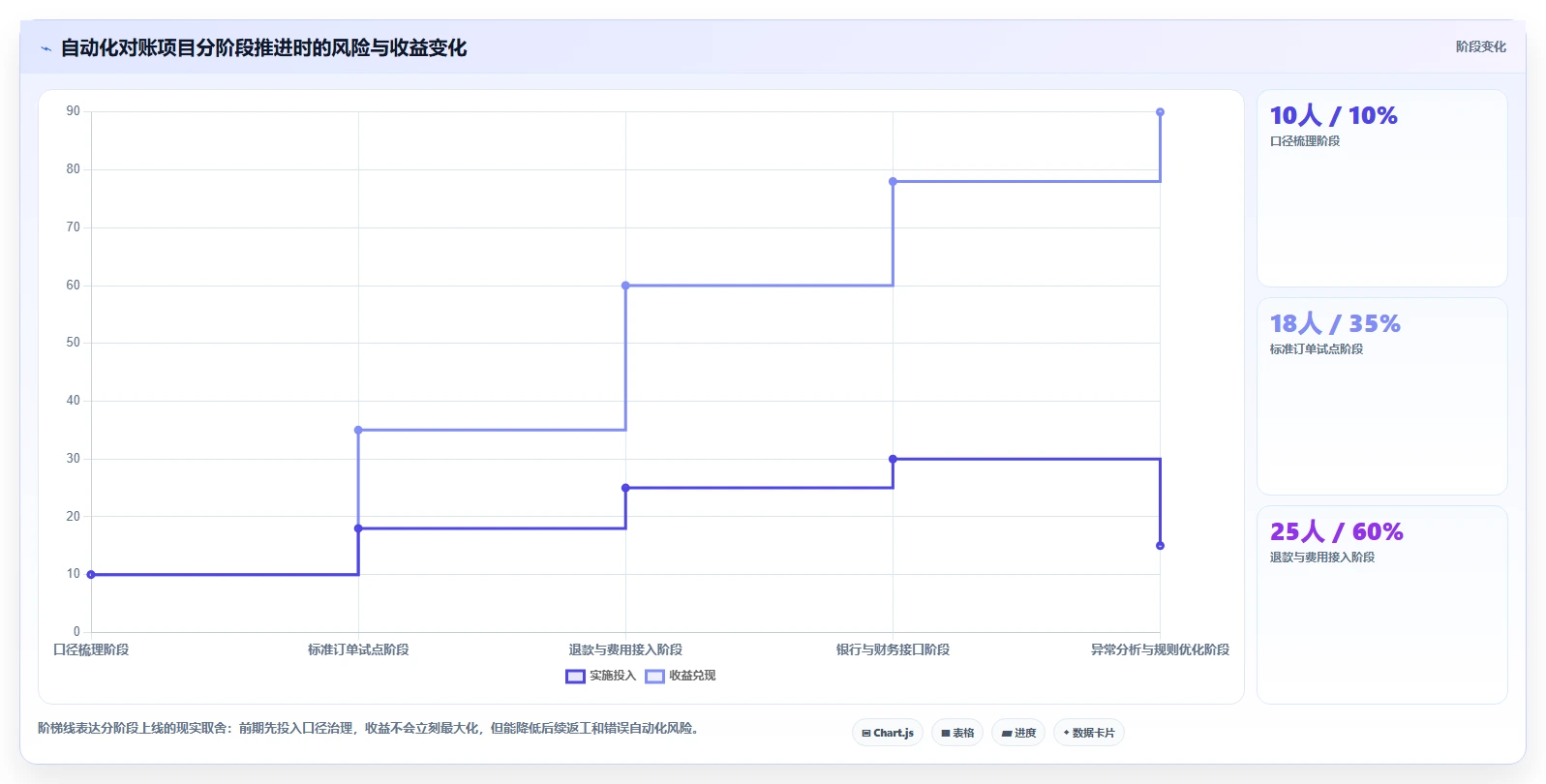Click the lightning icon beside the dashboard title
1546x784 pixels.
point(45,48)
